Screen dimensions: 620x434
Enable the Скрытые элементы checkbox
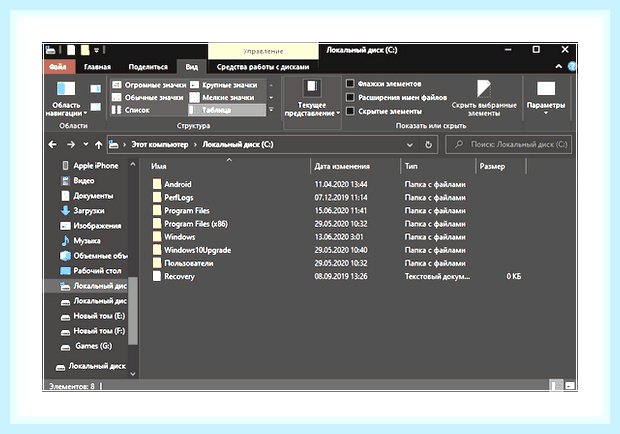[x=350, y=111]
